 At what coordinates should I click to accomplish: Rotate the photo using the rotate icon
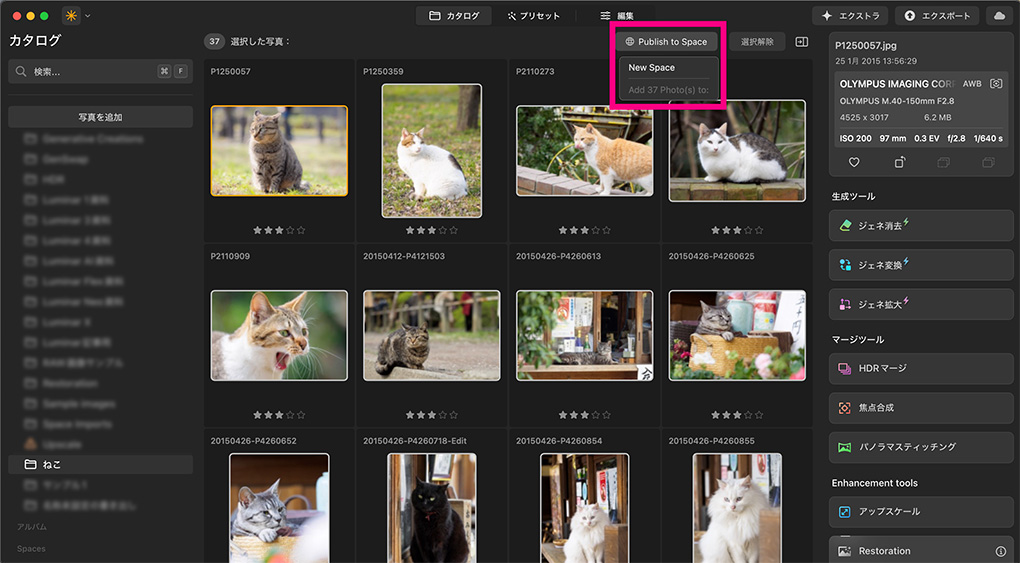[899, 162]
